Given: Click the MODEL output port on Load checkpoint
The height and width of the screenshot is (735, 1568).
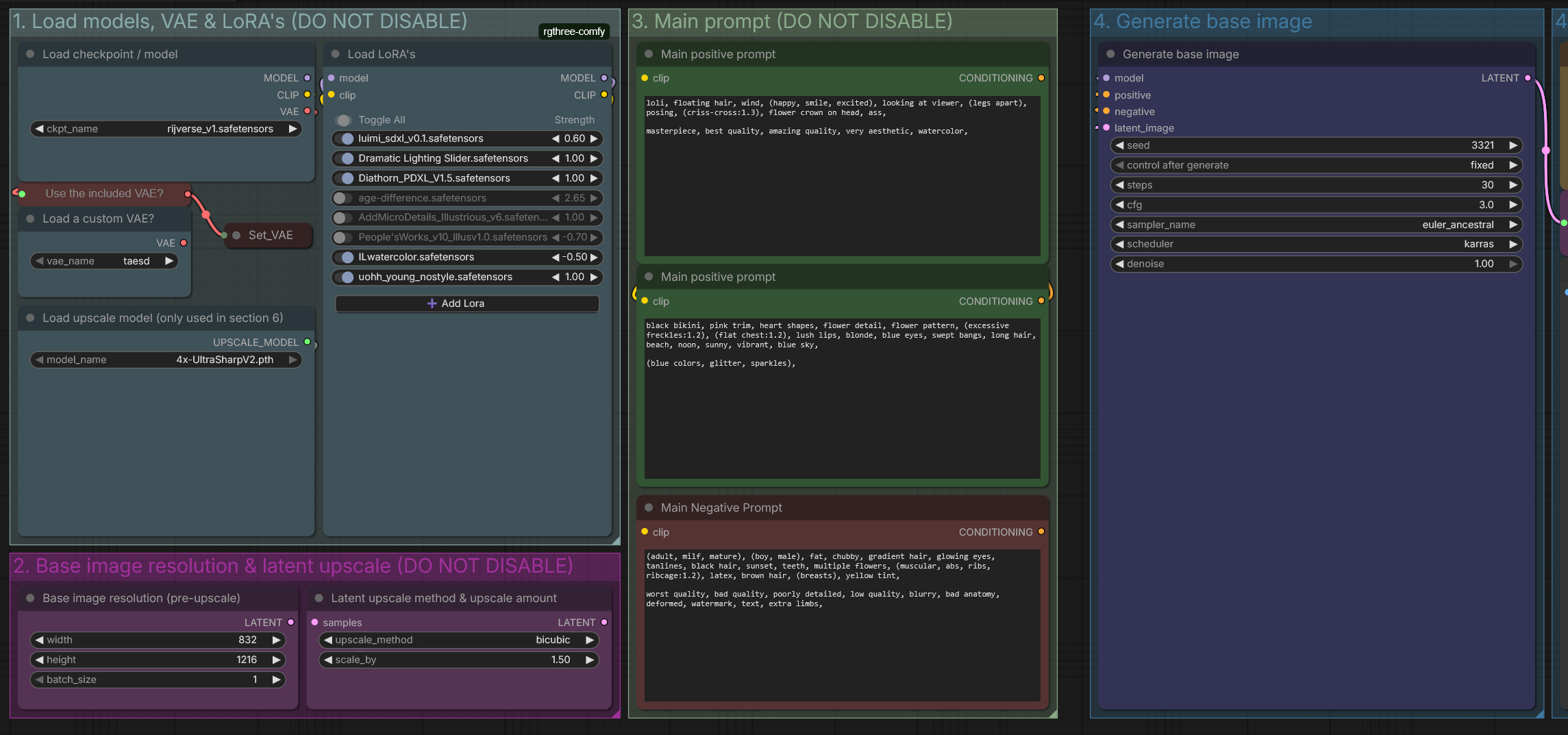Looking at the screenshot, I should [x=307, y=78].
